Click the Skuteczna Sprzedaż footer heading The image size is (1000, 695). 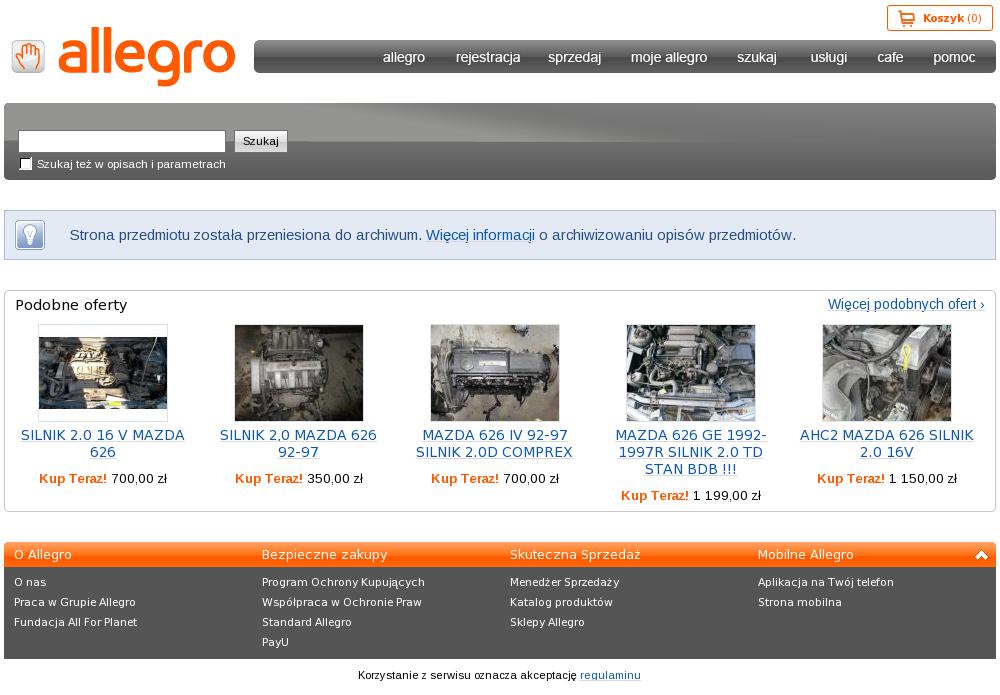pyautogui.click(x=575, y=555)
